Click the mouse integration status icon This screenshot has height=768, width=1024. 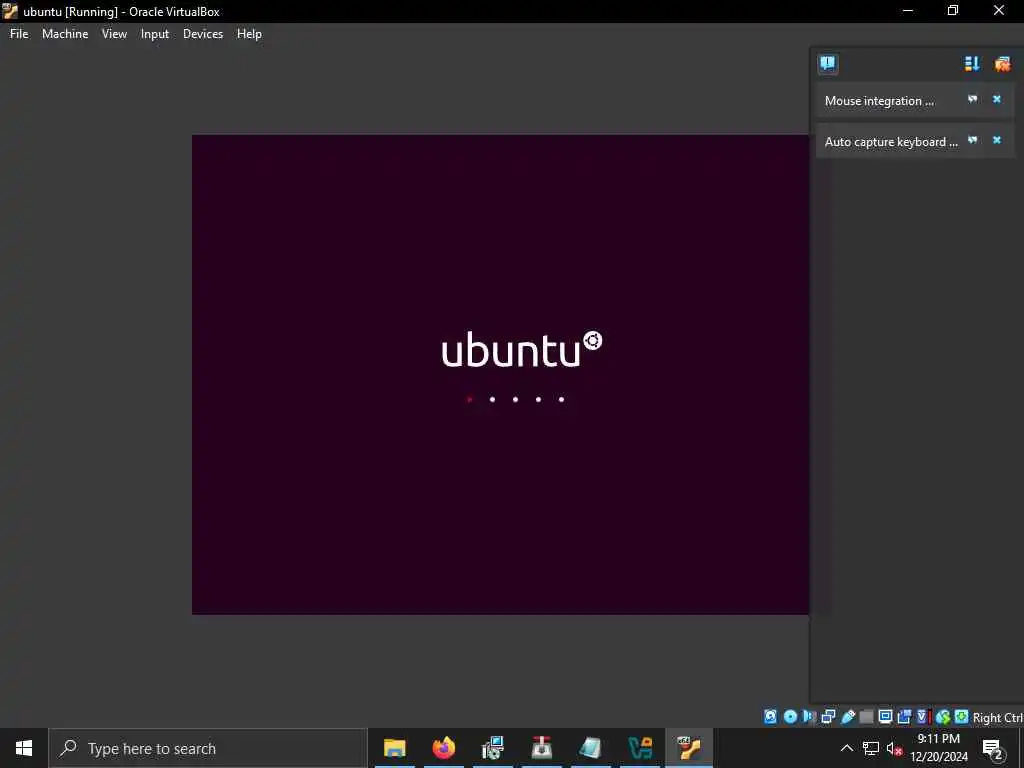pos(942,717)
